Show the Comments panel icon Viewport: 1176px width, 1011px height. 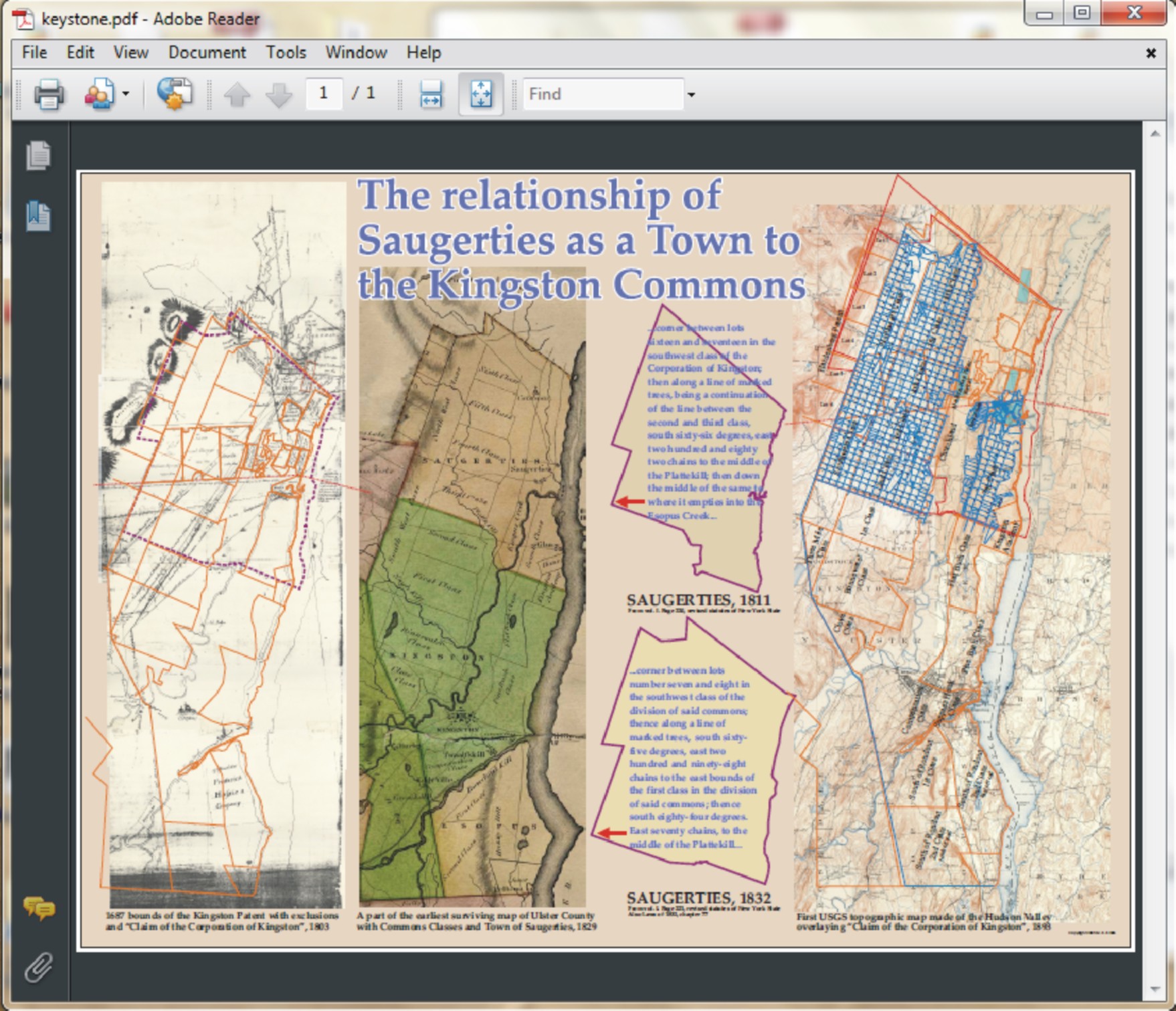coord(39,908)
